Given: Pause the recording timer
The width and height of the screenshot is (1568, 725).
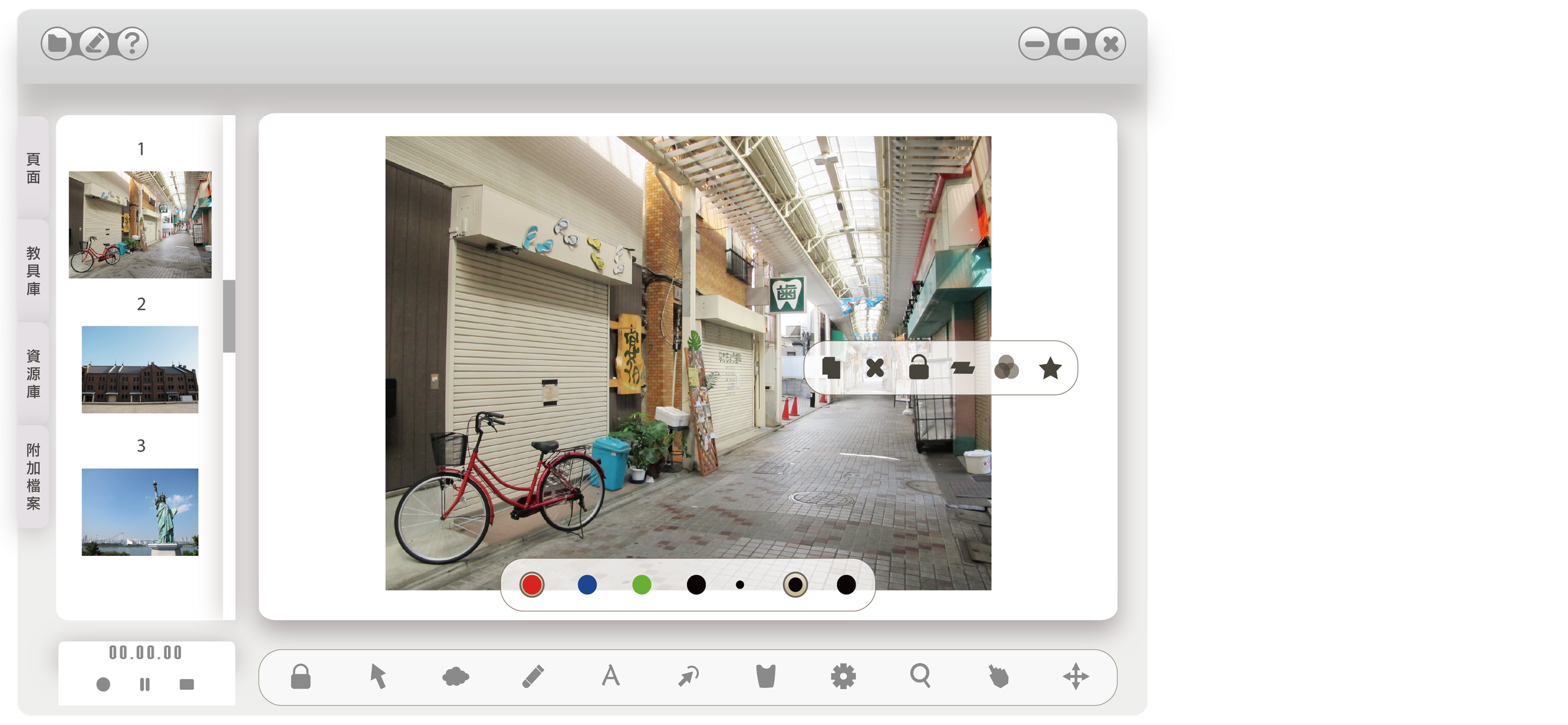Looking at the screenshot, I should (144, 684).
